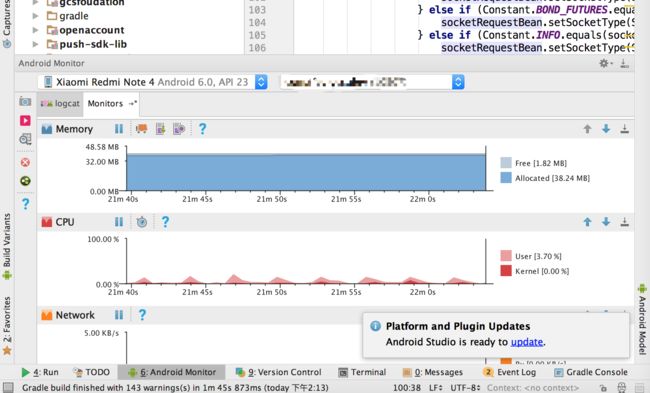The width and height of the screenshot is (650, 393).
Task: Click the LF line separator selector
Action: click(436, 388)
